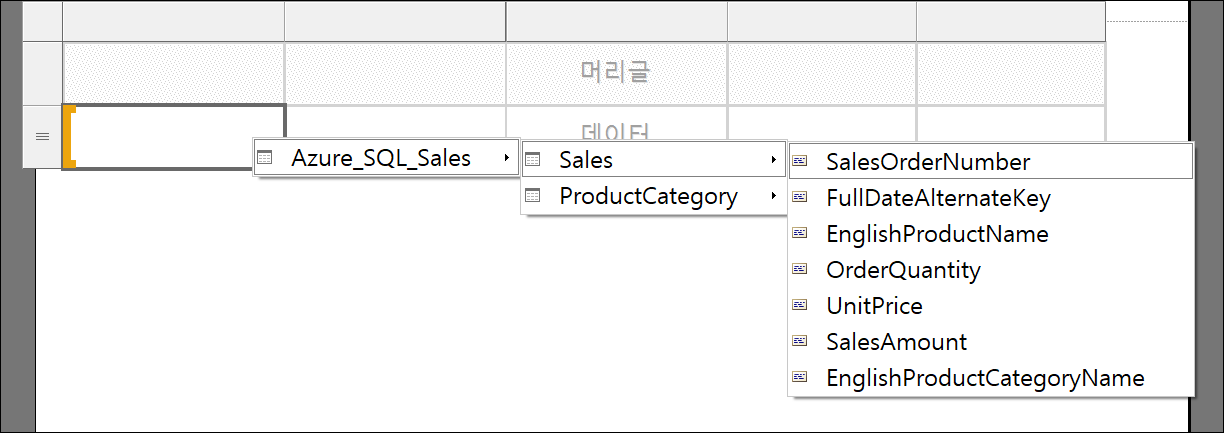Click the table icon beside Sales
1224x433 pixels.
533,160
